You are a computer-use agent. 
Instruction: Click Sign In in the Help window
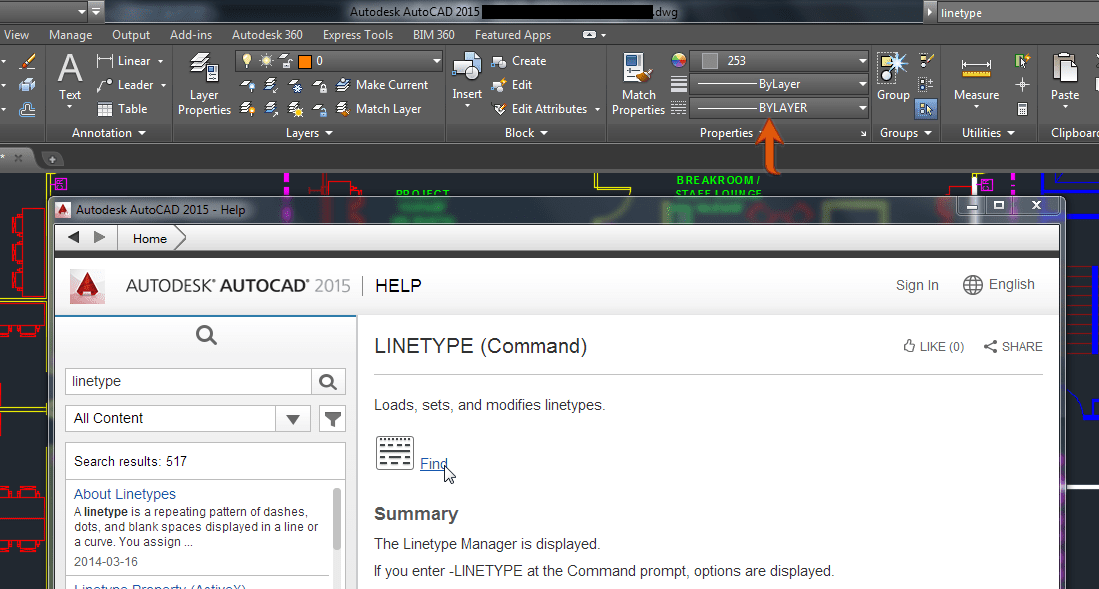[x=917, y=285]
